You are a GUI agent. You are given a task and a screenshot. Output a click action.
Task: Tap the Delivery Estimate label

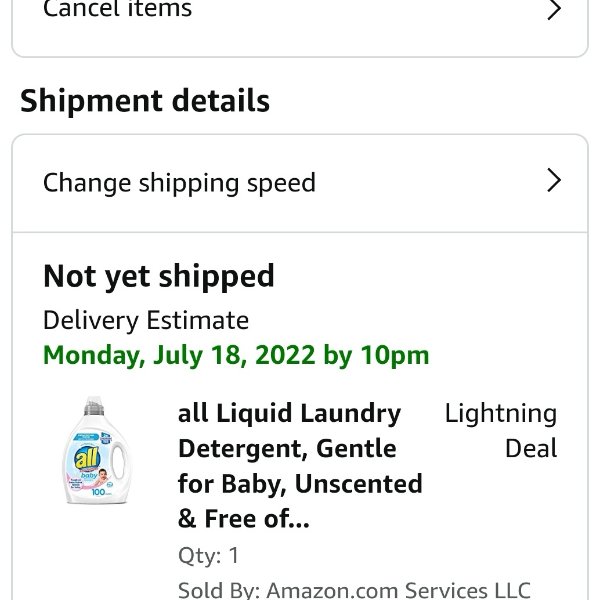click(x=146, y=320)
